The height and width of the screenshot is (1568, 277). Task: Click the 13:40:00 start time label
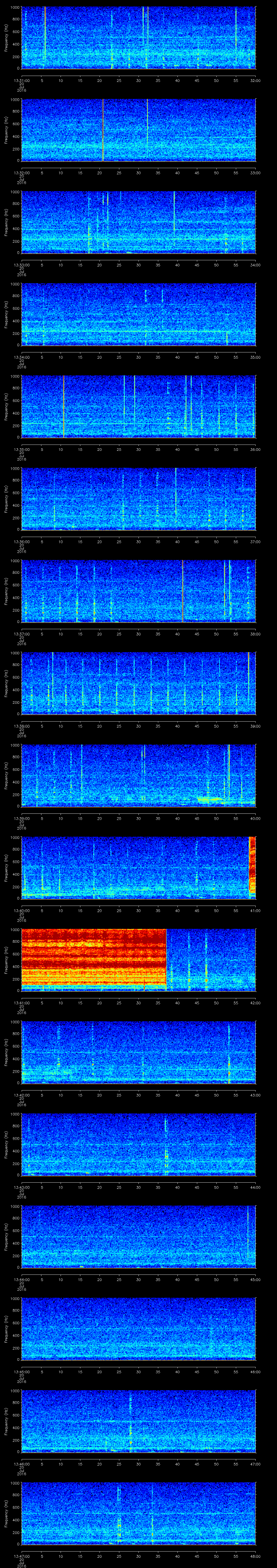[21, 910]
